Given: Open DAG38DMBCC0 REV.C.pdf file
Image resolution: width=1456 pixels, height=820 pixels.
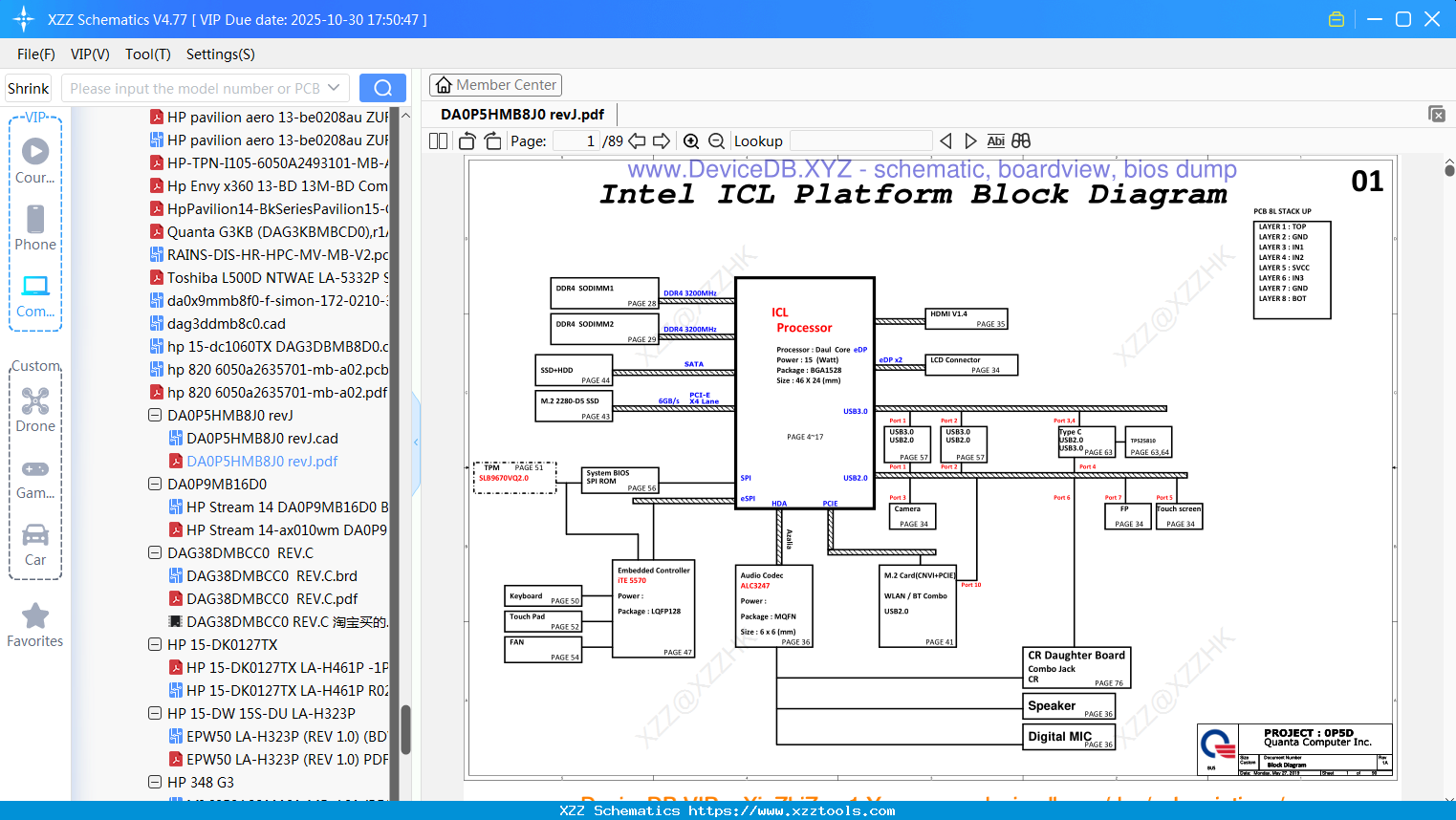Looking at the screenshot, I should click(x=263, y=599).
